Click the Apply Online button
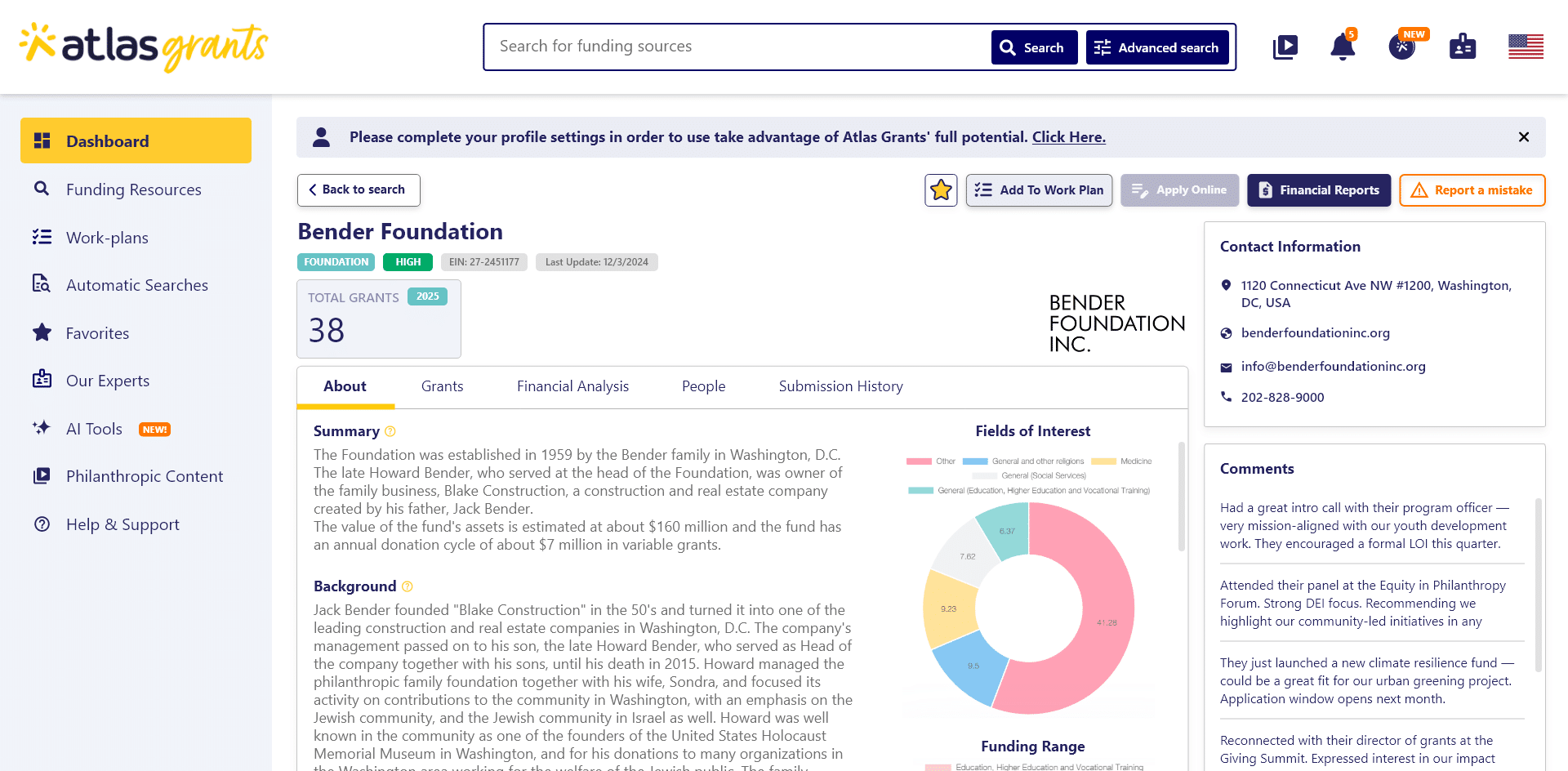The height and width of the screenshot is (771, 1568). click(1179, 190)
